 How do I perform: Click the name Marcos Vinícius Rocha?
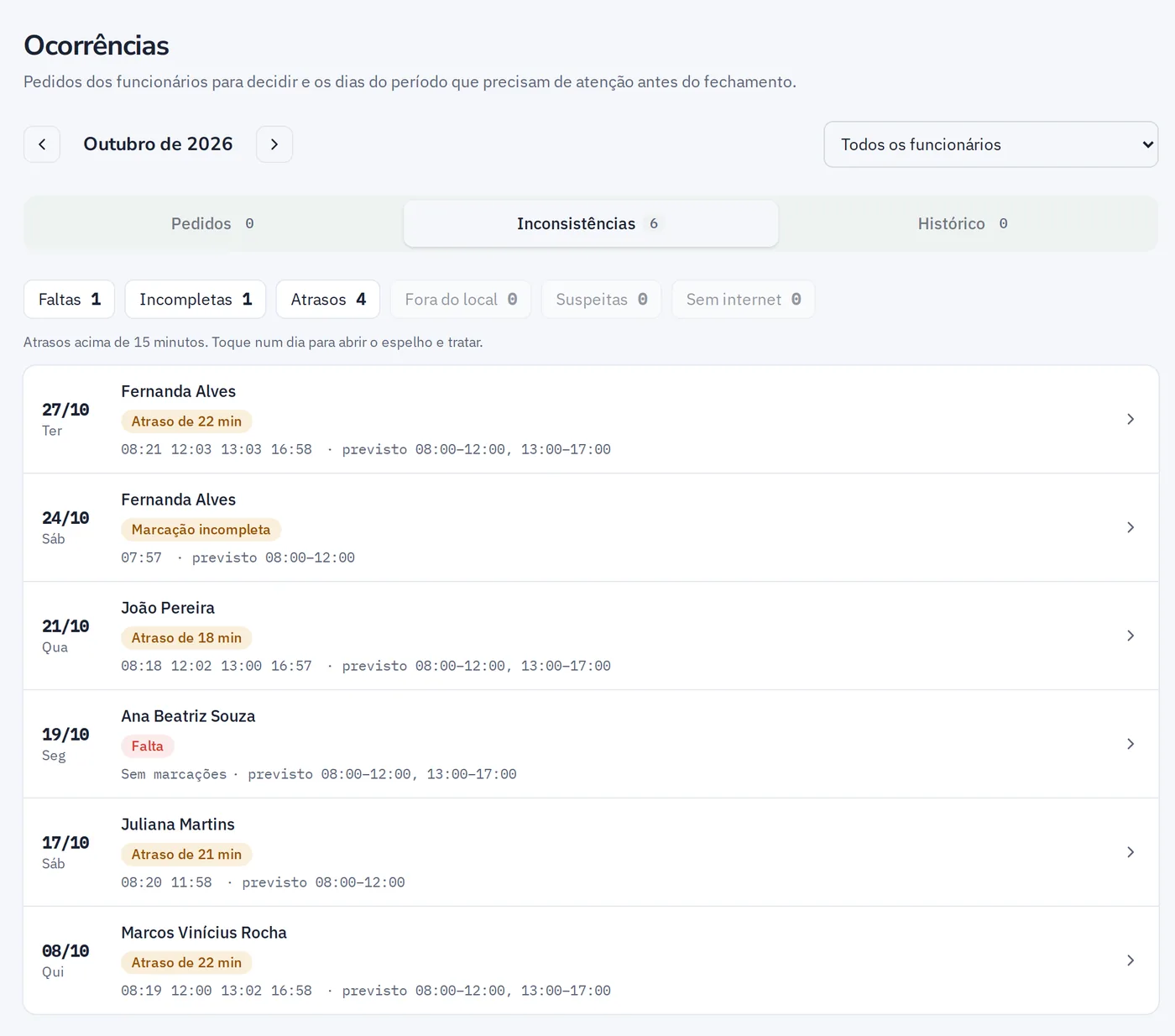coord(204,933)
